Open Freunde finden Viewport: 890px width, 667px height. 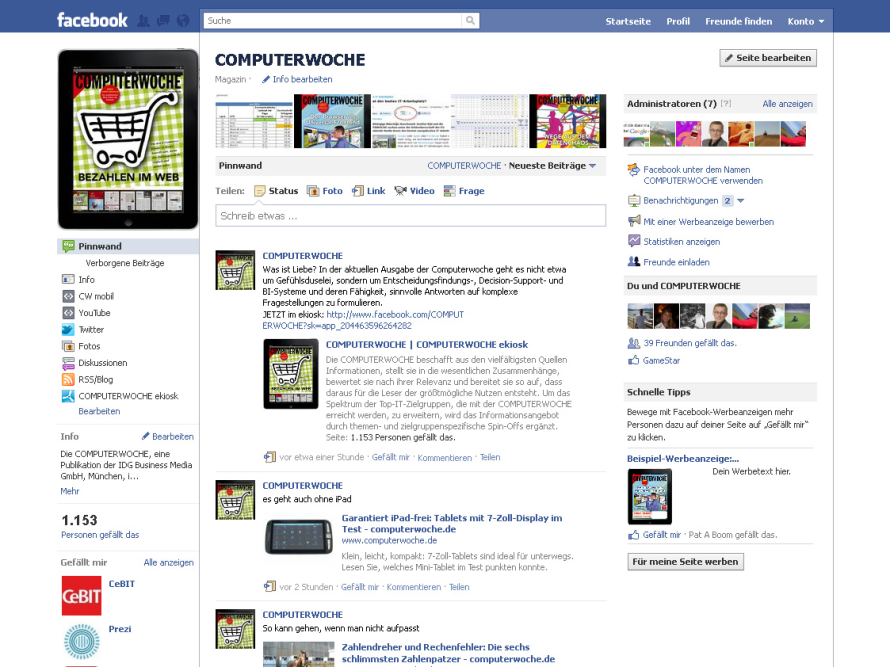[x=738, y=21]
